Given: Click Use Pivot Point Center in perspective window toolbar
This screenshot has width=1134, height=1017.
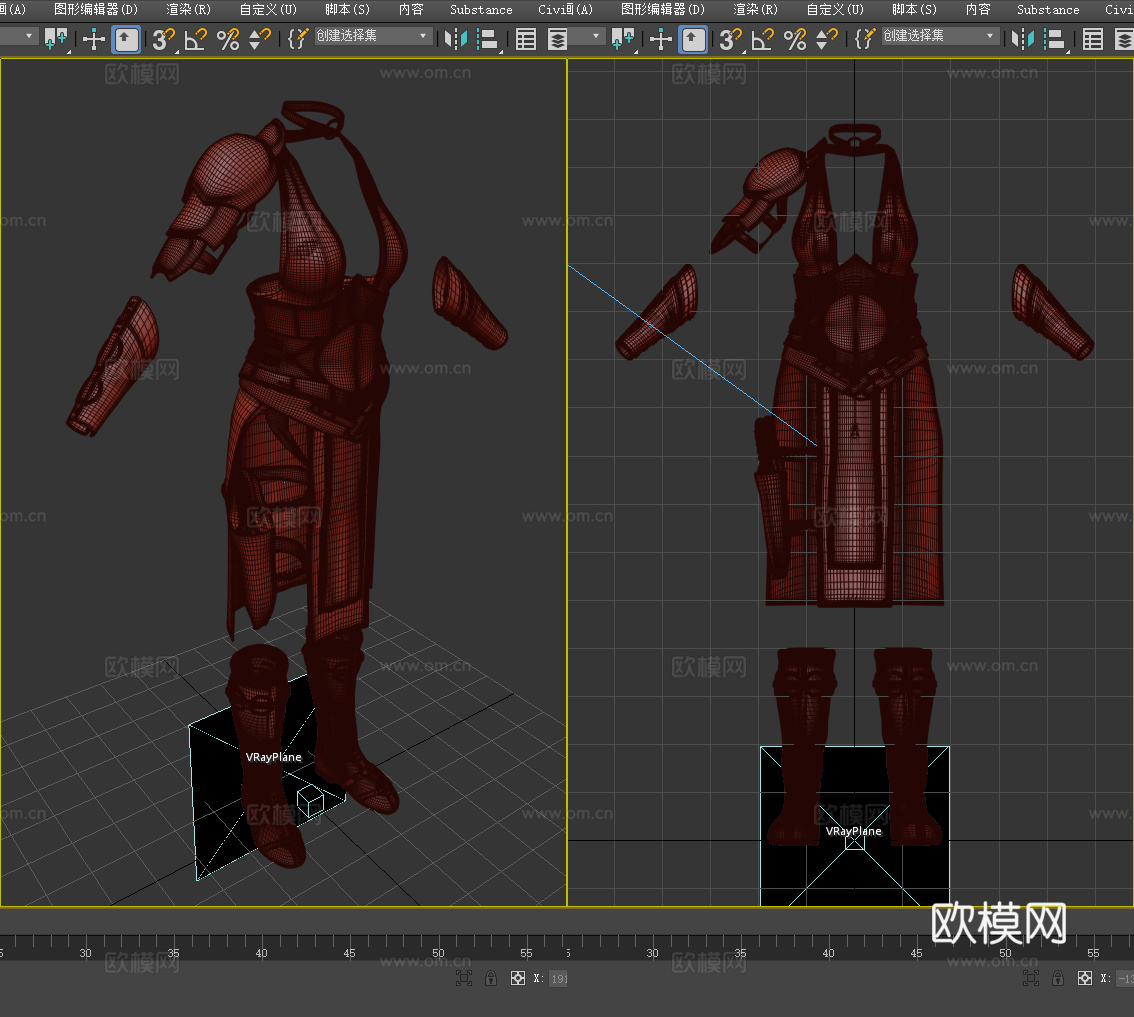Looking at the screenshot, I should click(x=56, y=38).
